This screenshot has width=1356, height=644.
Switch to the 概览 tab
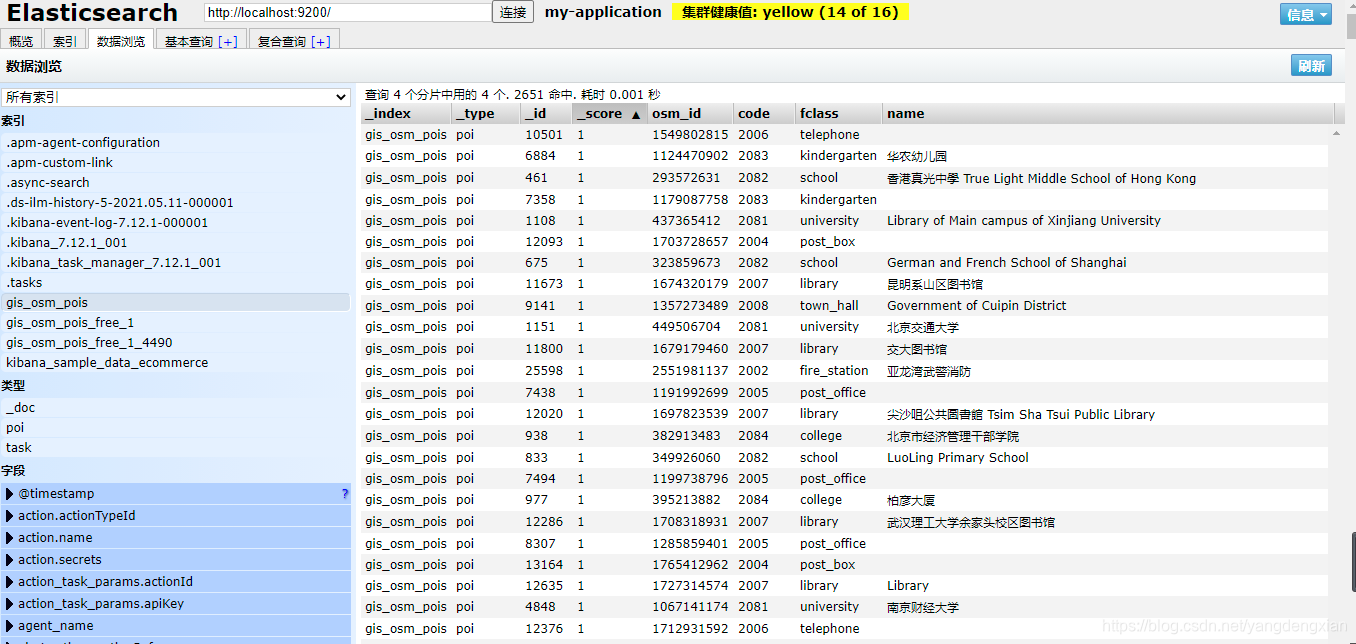pyautogui.click(x=21, y=41)
